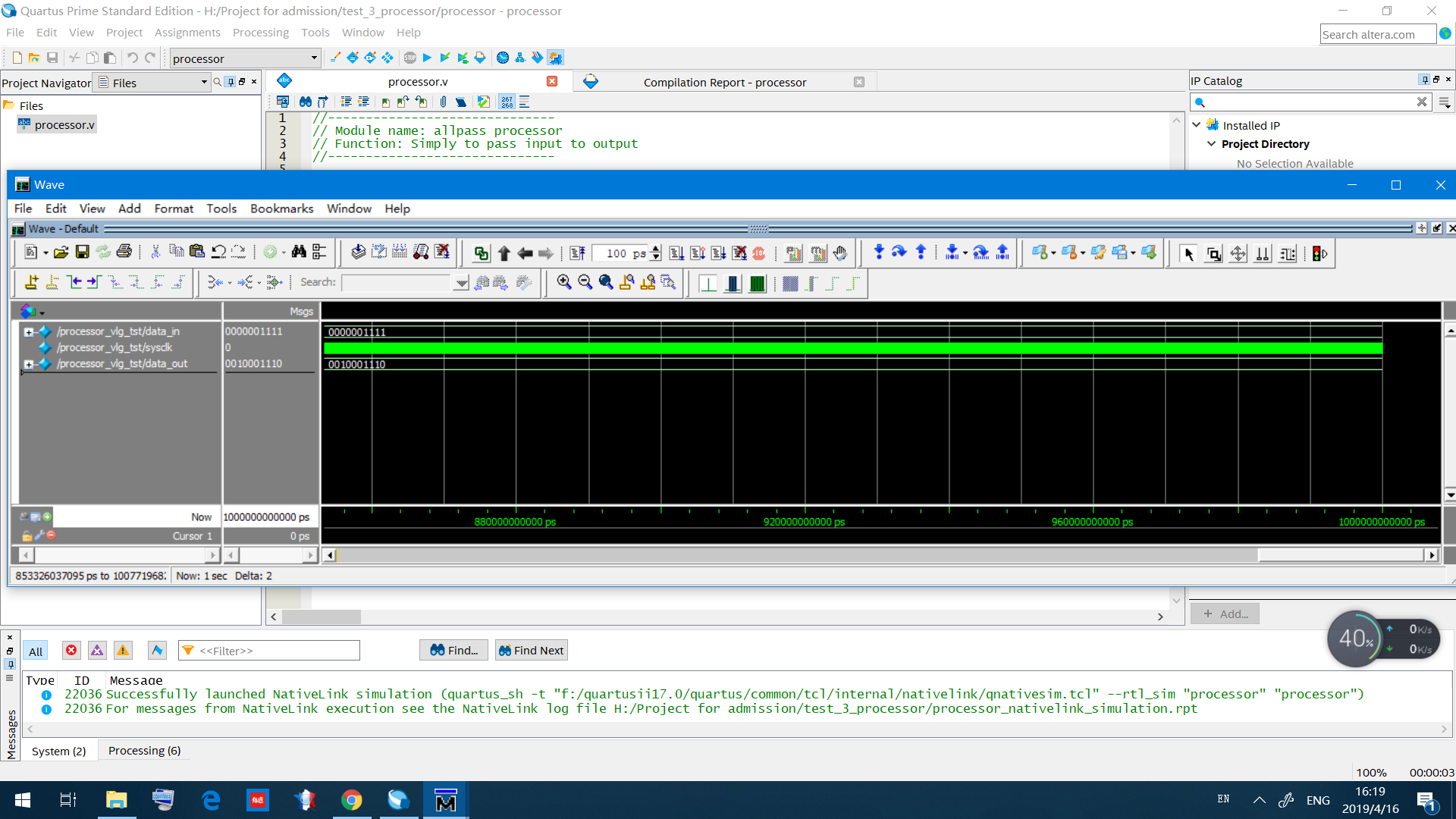The image size is (1456, 819).
Task: Toggle the Zoom Mode tool
Action: click(1213, 254)
